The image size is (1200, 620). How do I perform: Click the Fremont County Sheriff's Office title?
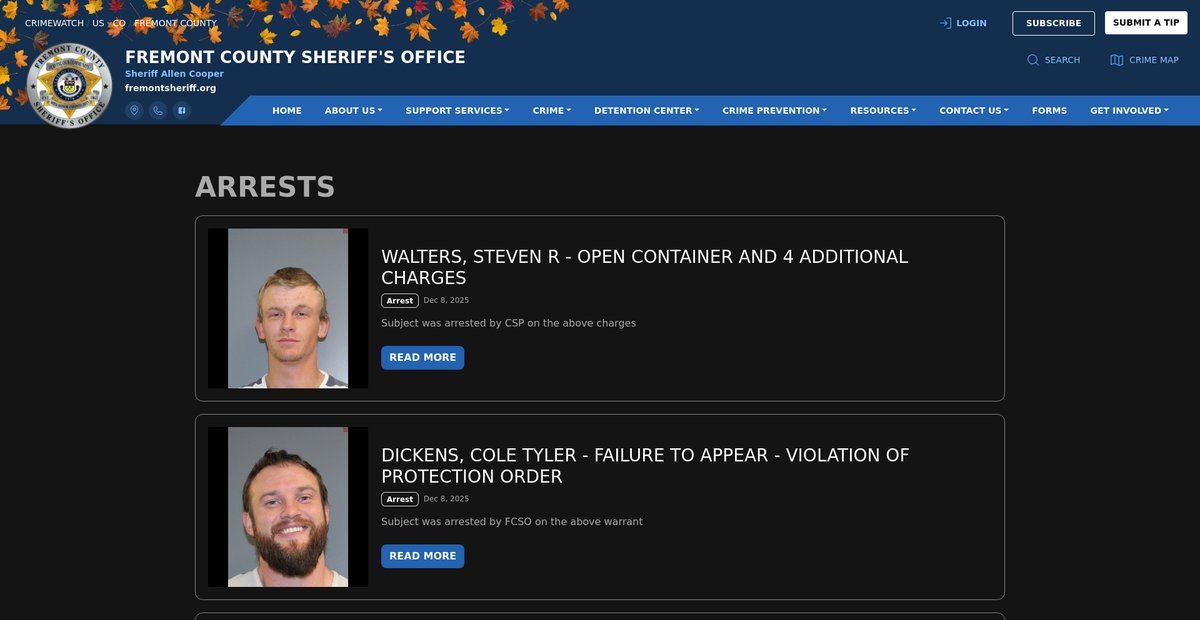coord(295,57)
